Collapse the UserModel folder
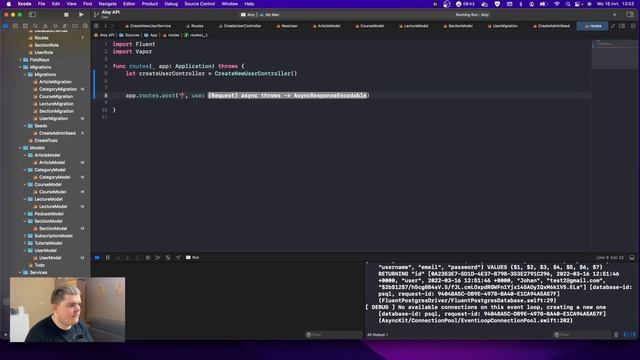Viewport: 640px width, 360px height. pos(25,251)
